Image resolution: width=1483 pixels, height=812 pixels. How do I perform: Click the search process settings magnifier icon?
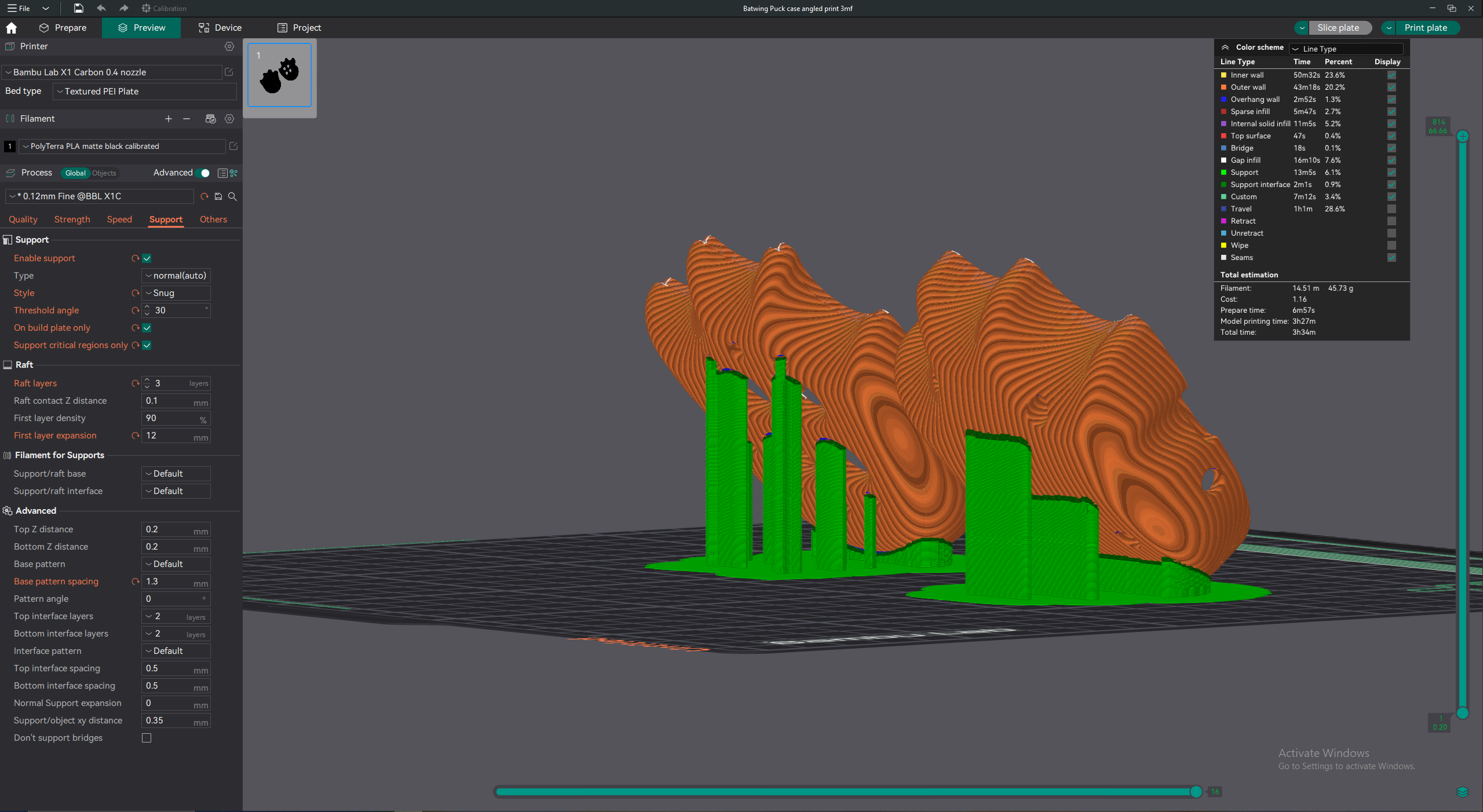pyautogui.click(x=232, y=196)
